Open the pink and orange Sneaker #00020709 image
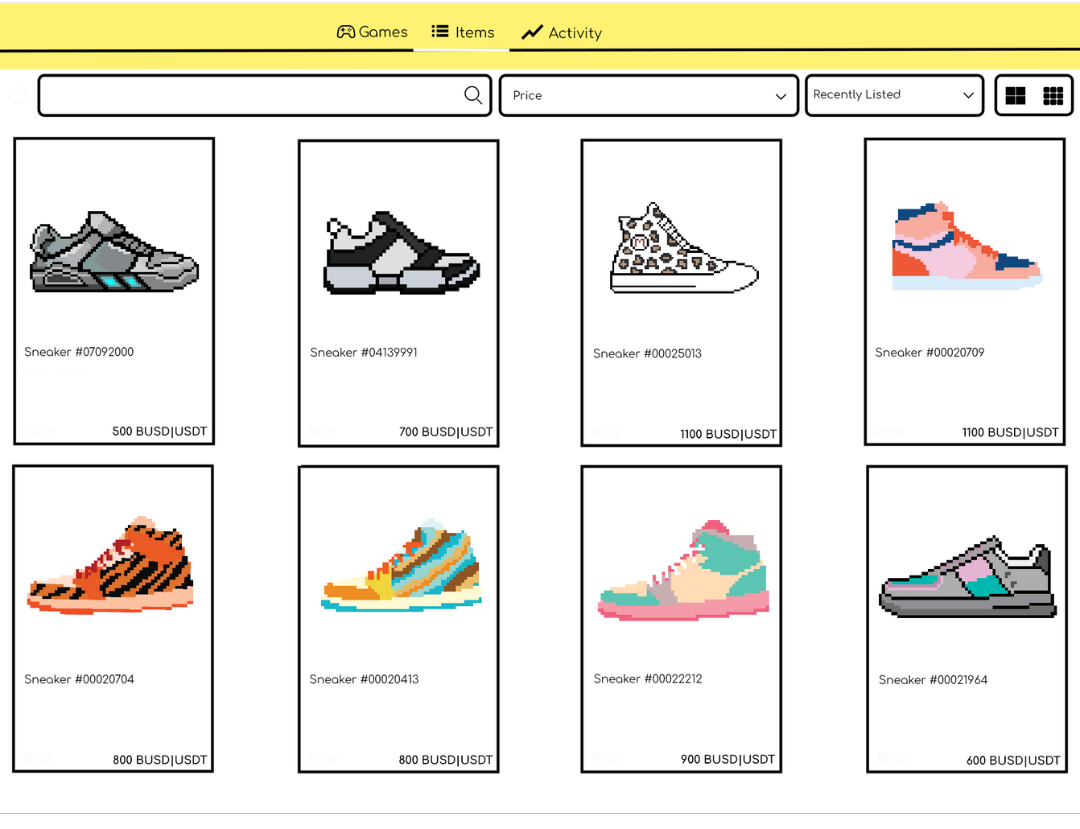The height and width of the screenshot is (829, 1080). click(x=965, y=247)
